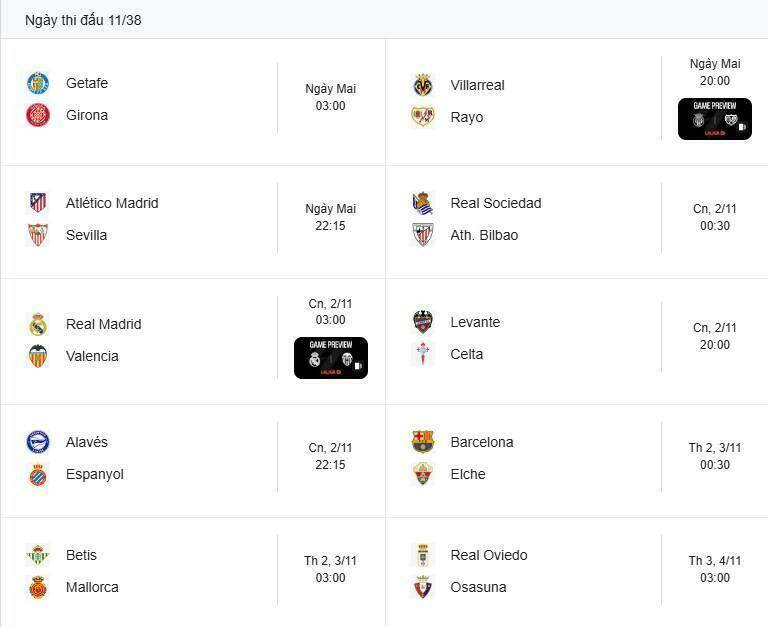Click the Villarreal yellow badge

pos(423,85)
